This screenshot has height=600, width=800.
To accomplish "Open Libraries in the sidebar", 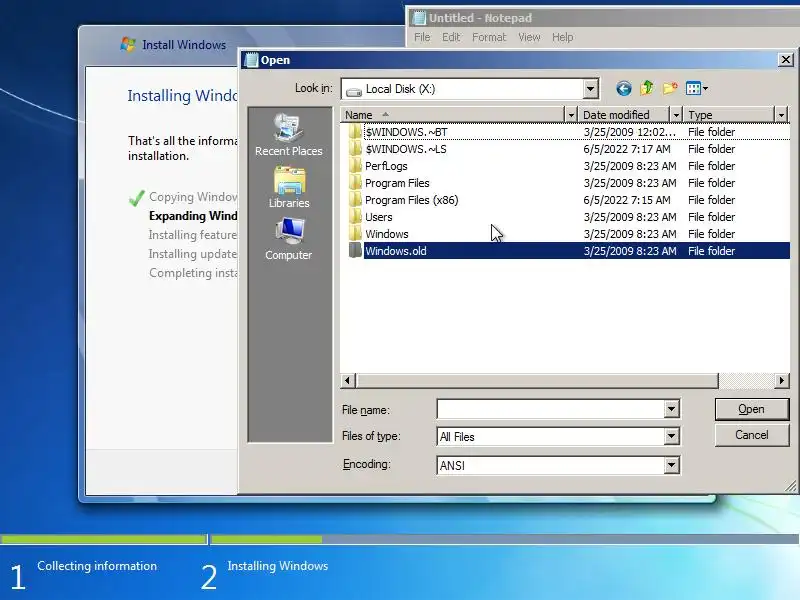I will tap(289, 187).
